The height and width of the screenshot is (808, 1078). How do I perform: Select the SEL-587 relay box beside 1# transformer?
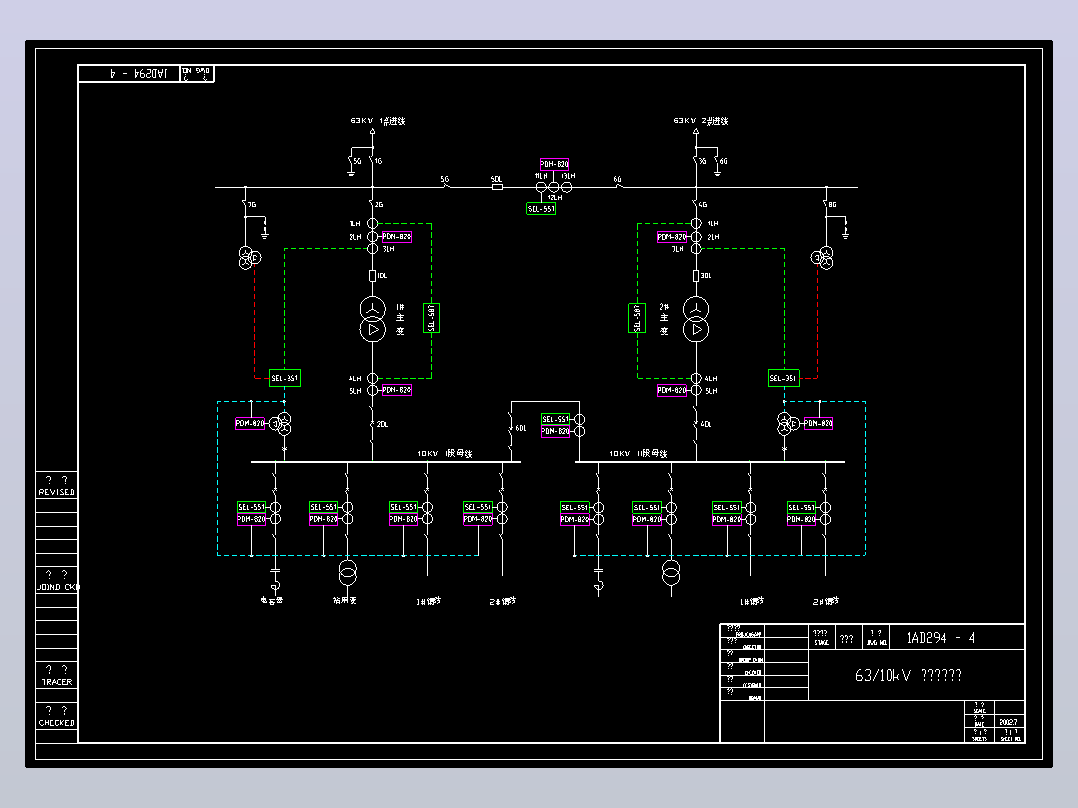432,318
